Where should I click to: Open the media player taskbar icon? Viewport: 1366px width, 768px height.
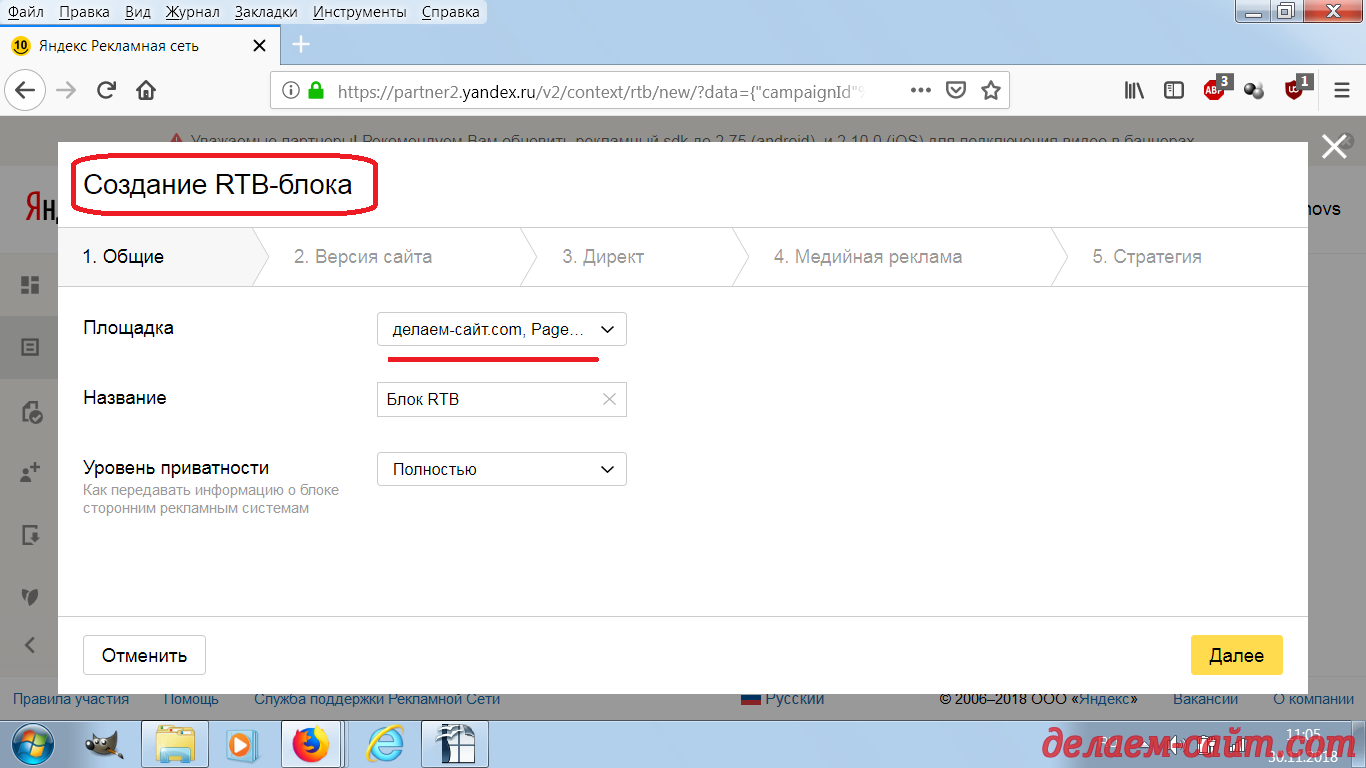pyautogui.click(x=240, y=744)
